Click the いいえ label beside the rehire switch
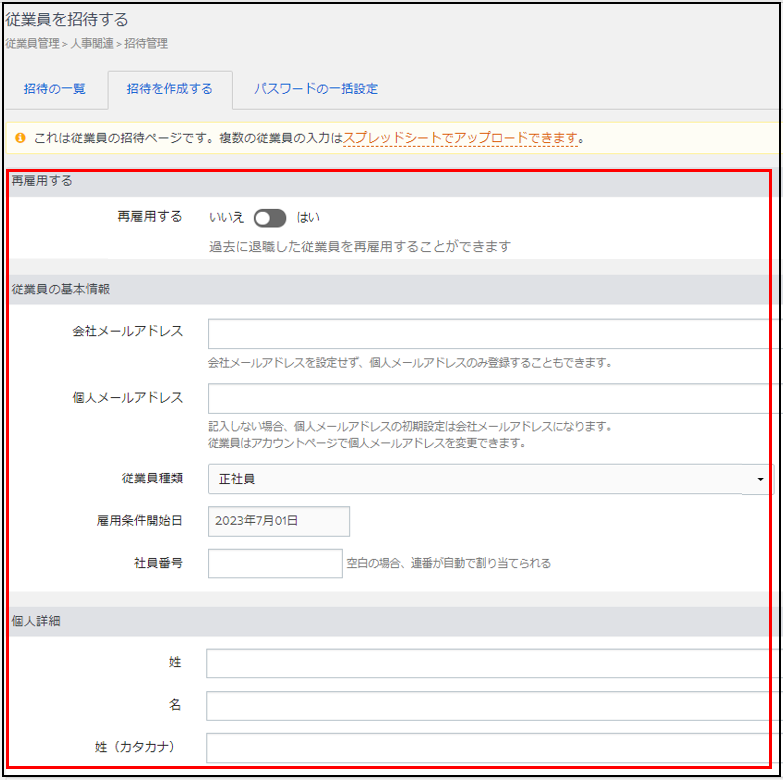 226,218
